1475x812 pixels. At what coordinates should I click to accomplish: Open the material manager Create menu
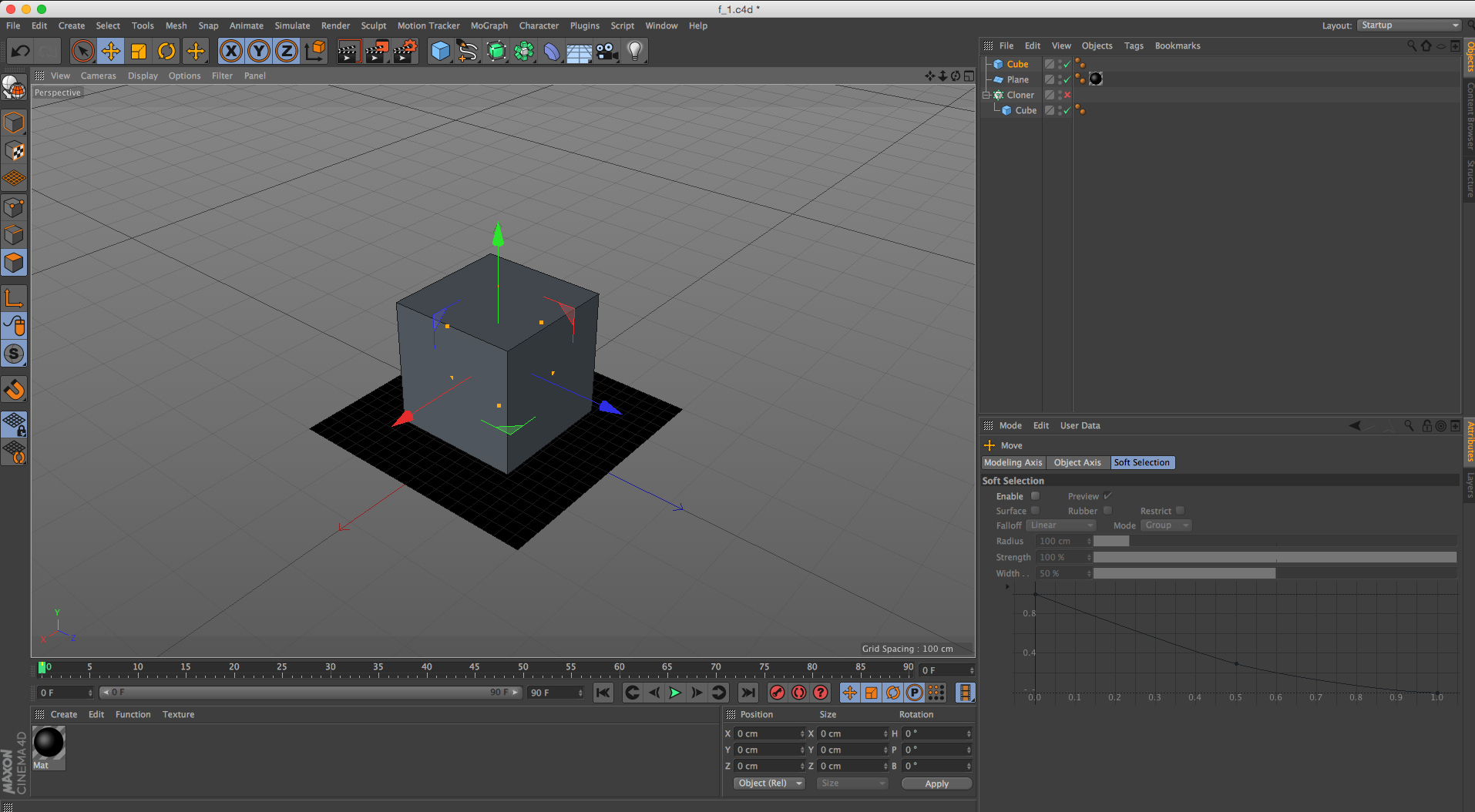pyautogui.click(x=63, y=714)
